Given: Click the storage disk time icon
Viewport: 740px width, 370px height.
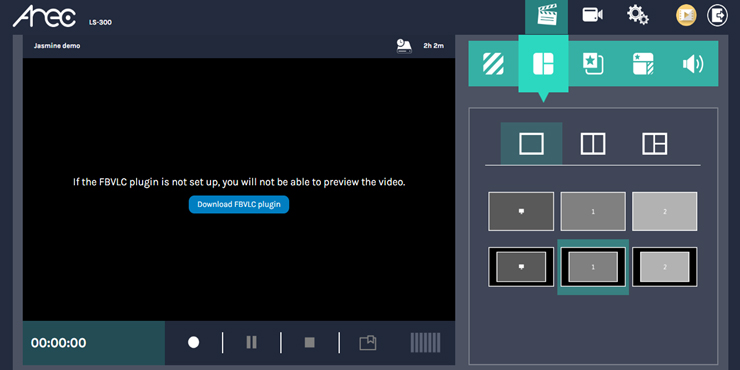Looking at the screenshot, I should (x=404, y=46).
